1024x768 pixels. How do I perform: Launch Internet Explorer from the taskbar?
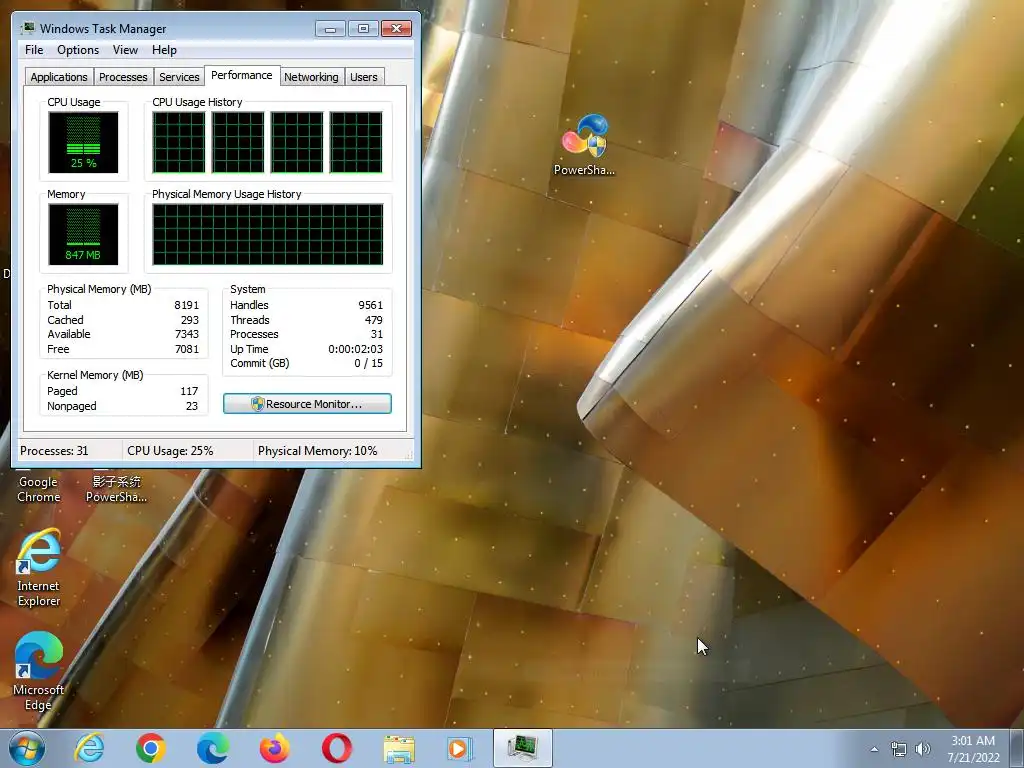pos(89,748)
